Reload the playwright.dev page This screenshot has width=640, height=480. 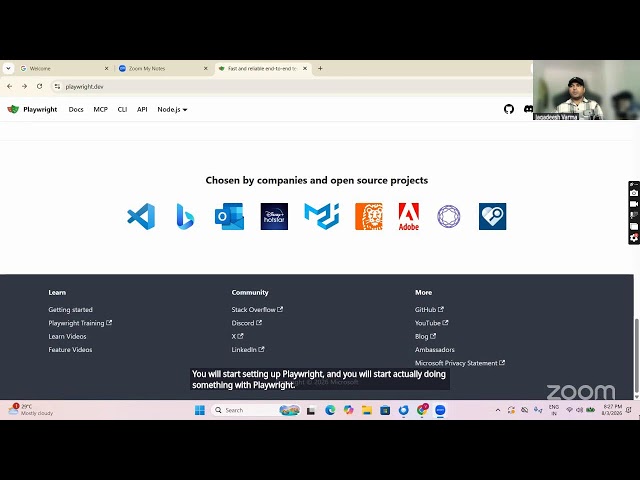[x=40, y=87]
